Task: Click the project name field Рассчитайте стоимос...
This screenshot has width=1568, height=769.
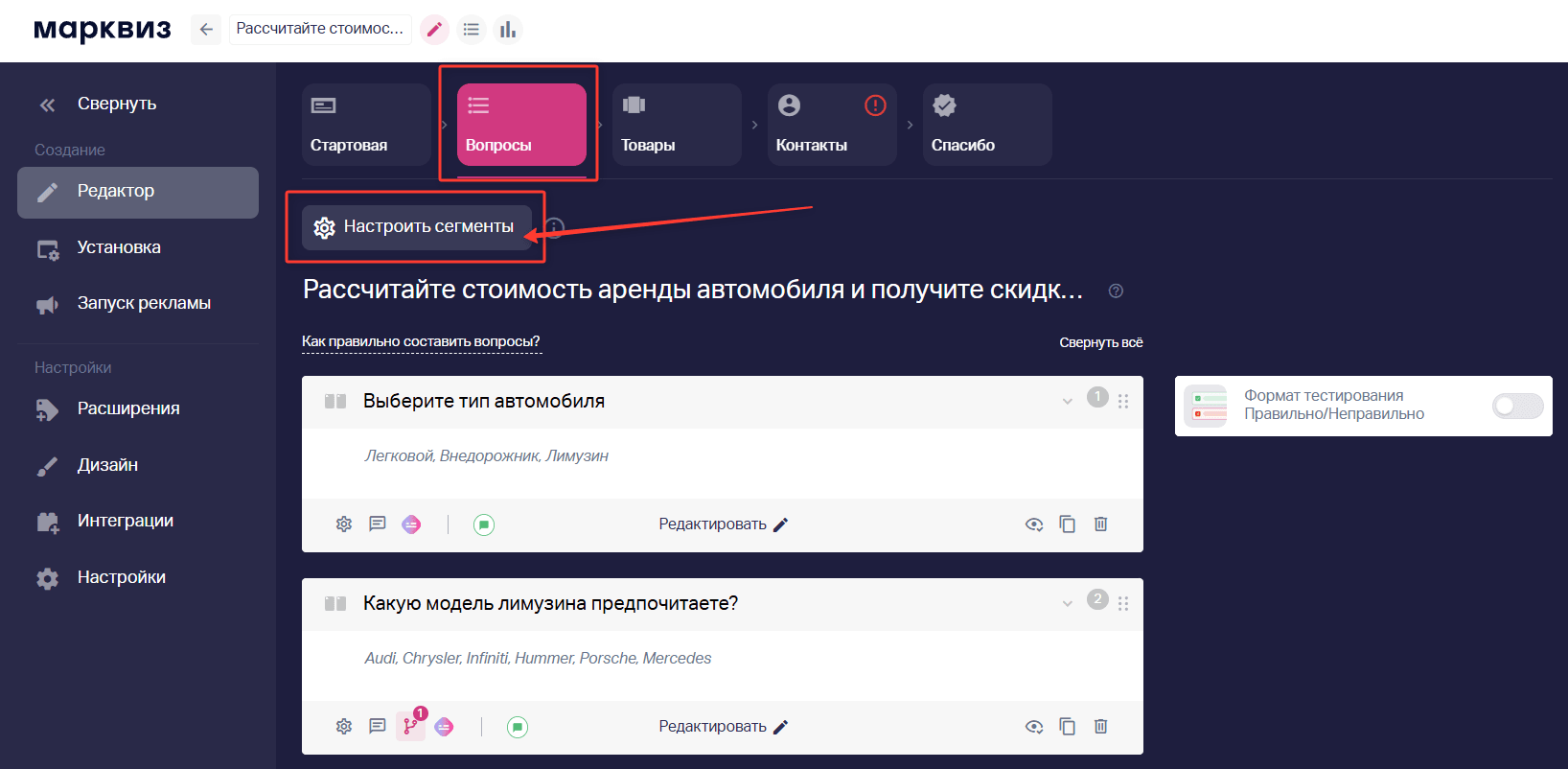Action: (x=320, y=29)
